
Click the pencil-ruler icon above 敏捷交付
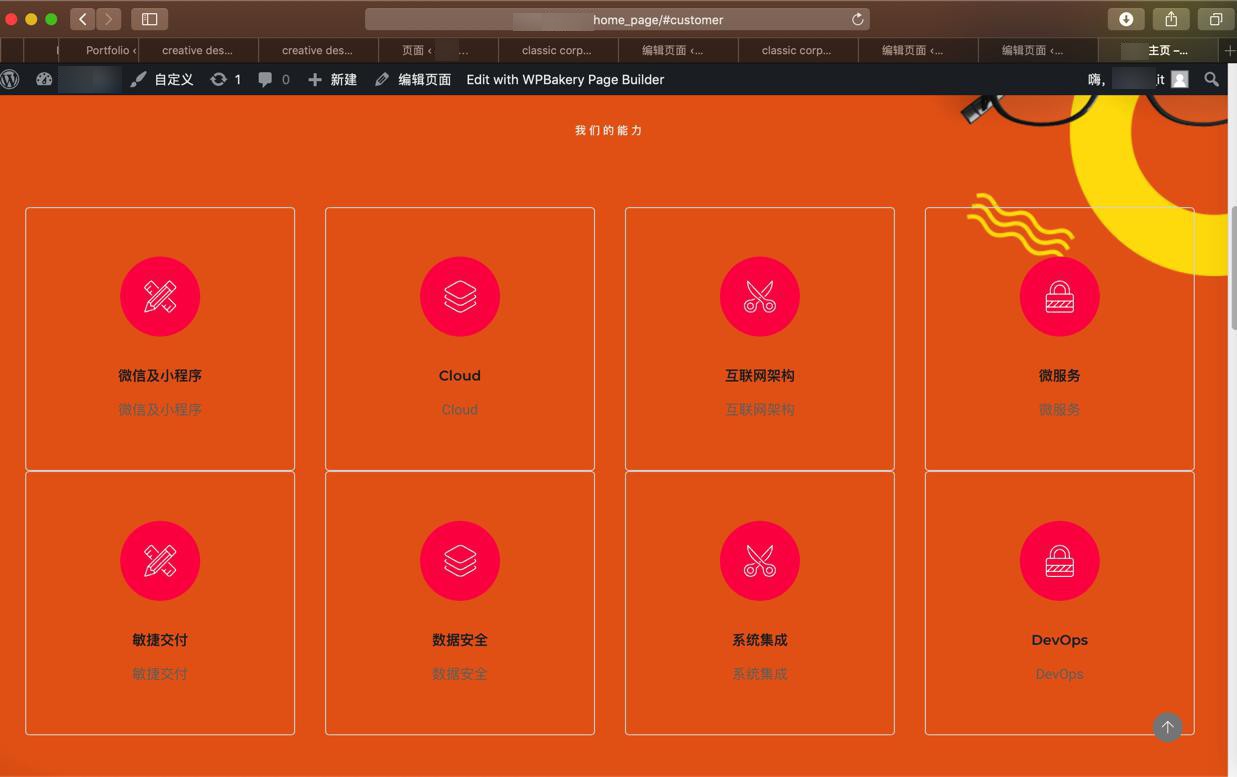pos(160,561)
